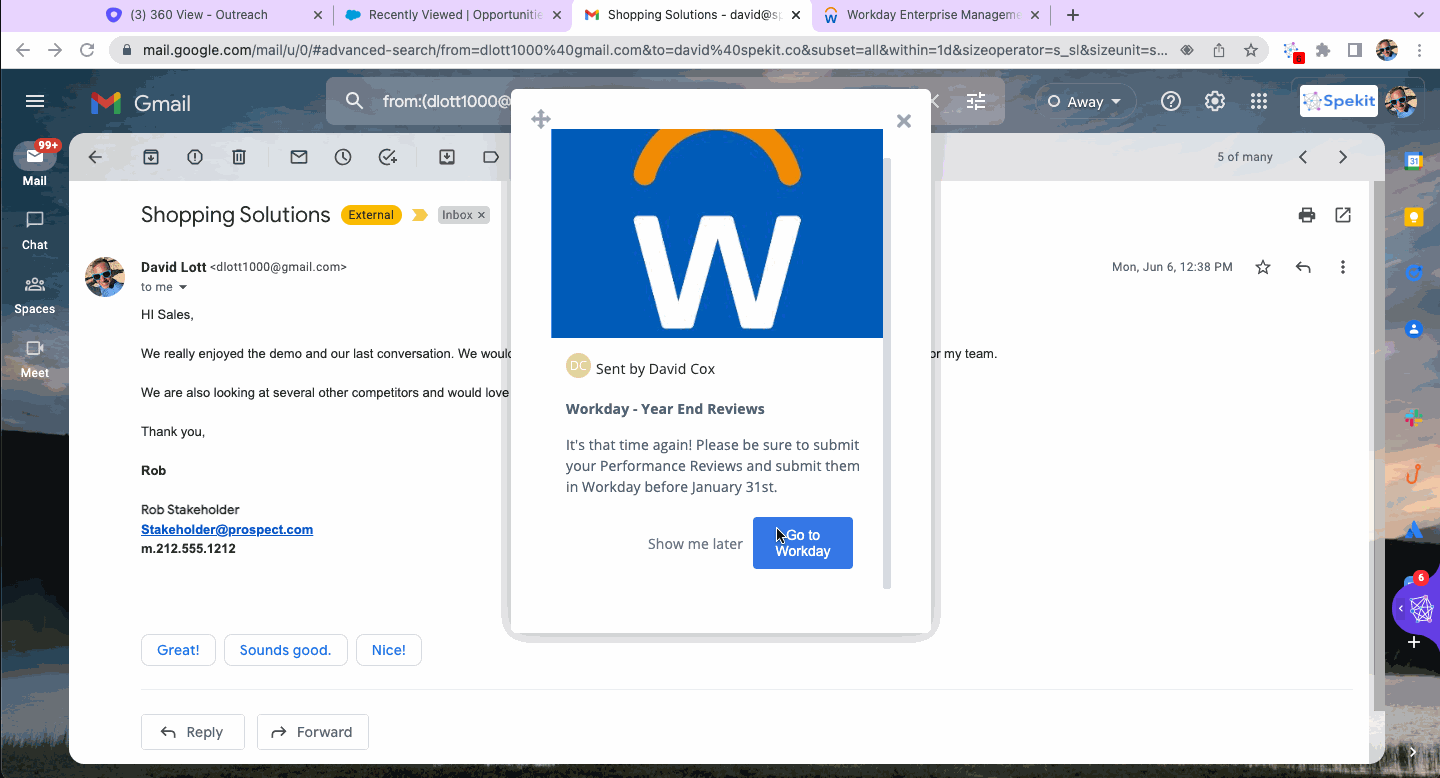Snooze this email with the clock icon
The width and height of the screenshot is (1440, 778).
click(x=343, y=157)
